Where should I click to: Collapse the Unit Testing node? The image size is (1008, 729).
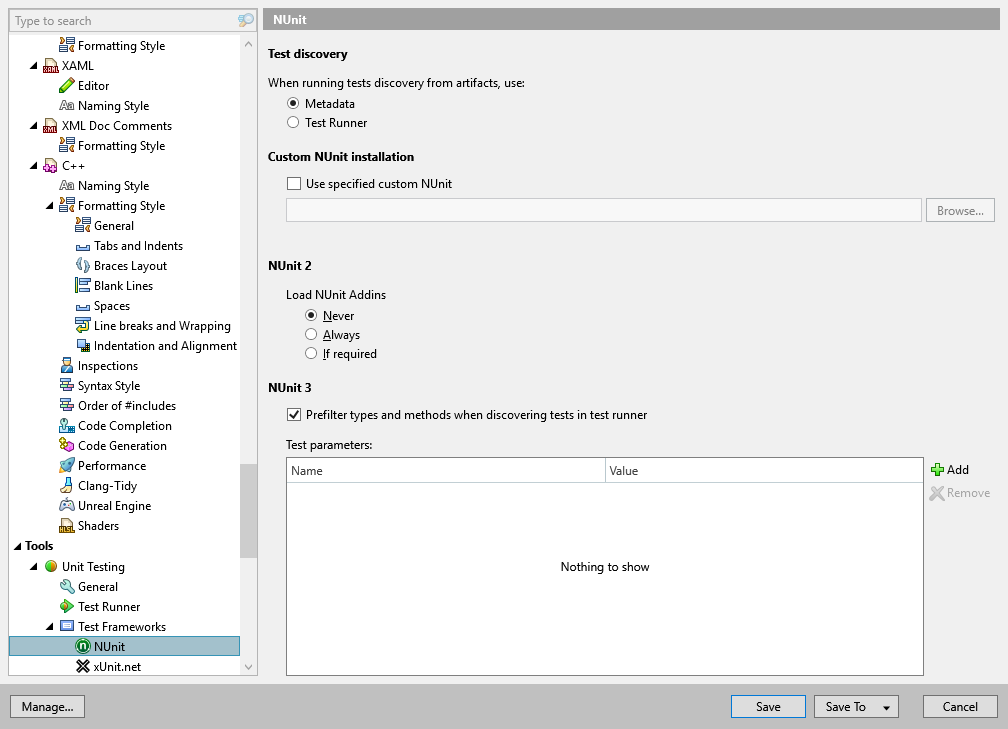33,566
